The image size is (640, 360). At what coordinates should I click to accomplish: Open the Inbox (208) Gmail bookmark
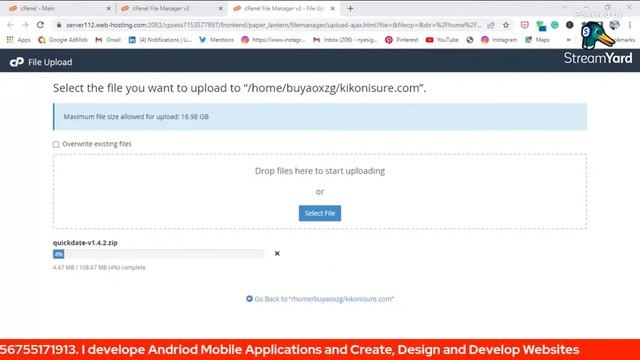point(345,40)
